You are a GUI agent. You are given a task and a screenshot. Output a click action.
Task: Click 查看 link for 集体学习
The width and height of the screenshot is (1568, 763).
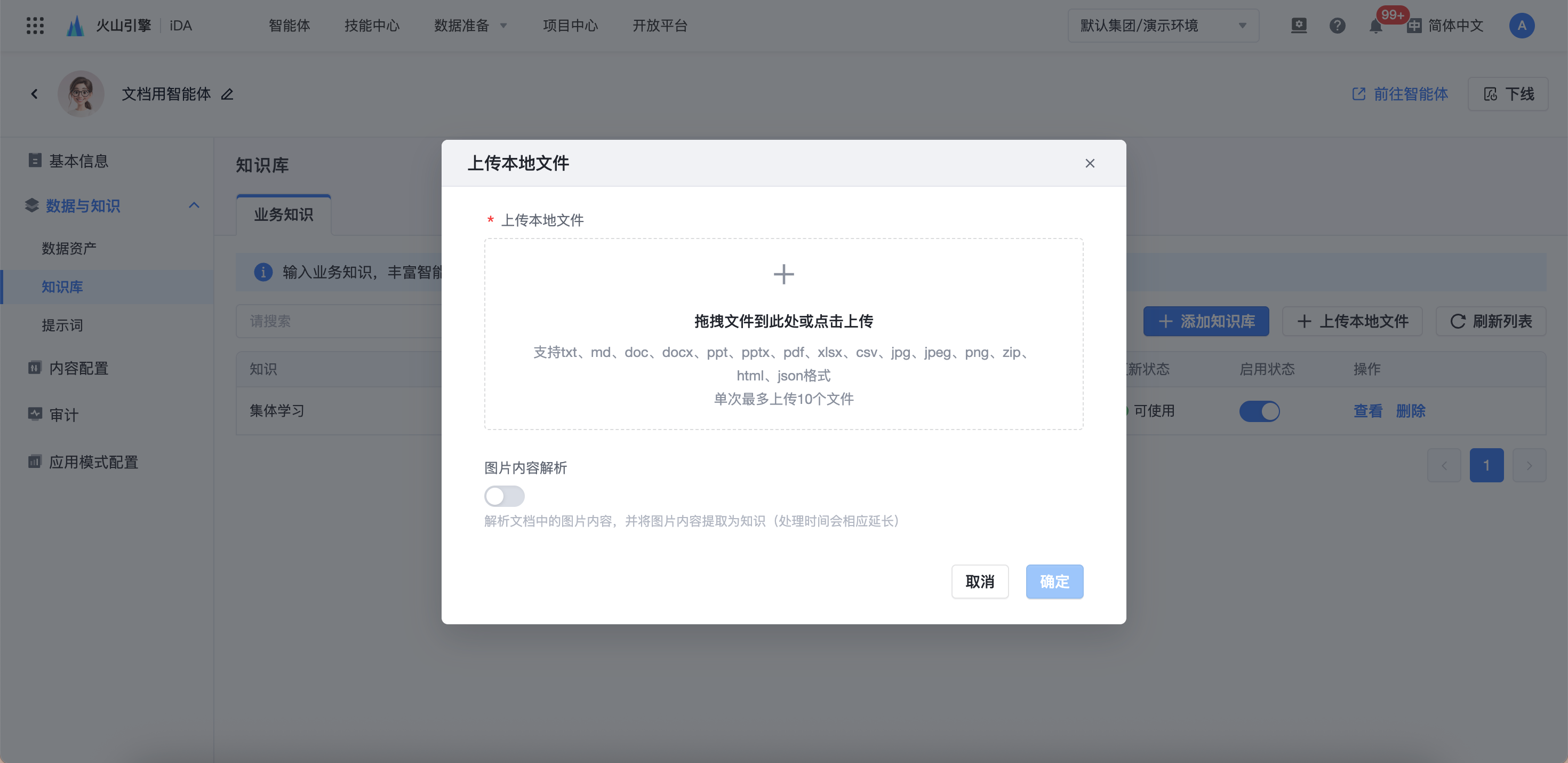click(x=1368, y=411)
